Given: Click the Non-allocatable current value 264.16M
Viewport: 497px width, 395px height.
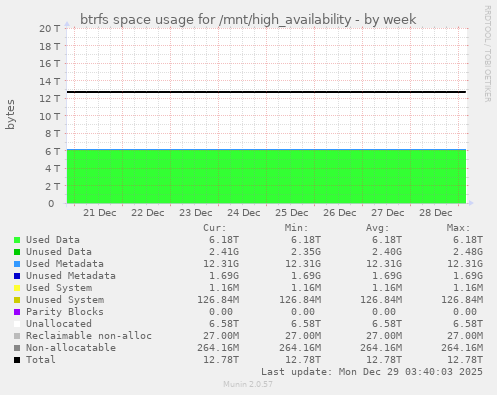Looking at the screenshot, I should tap(218, 348).
